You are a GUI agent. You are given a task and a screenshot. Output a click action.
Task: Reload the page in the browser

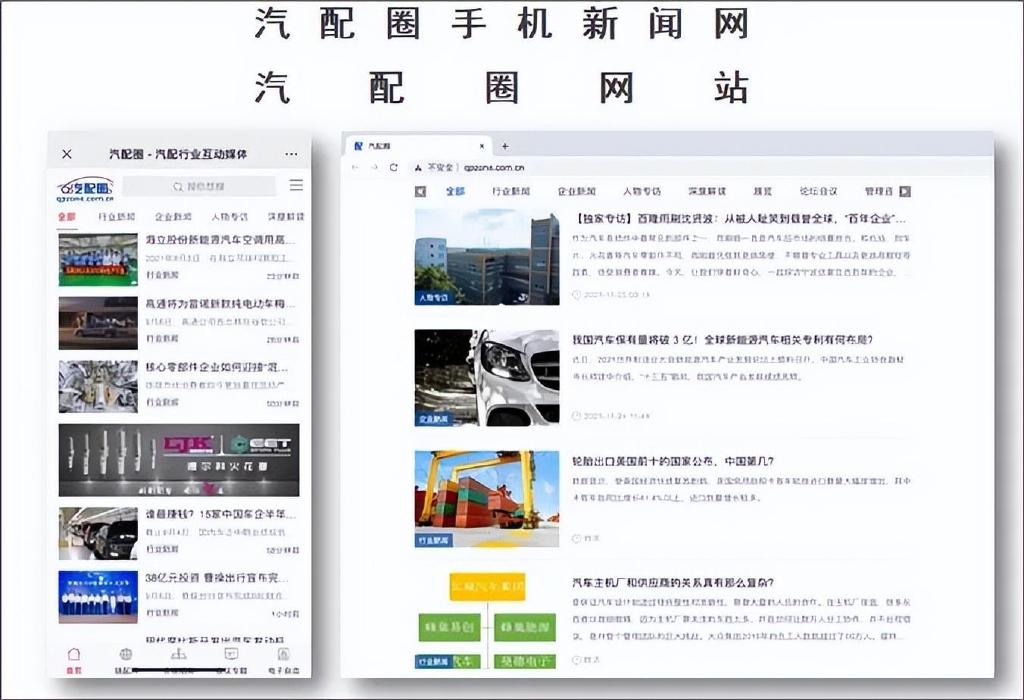(394, 167)
